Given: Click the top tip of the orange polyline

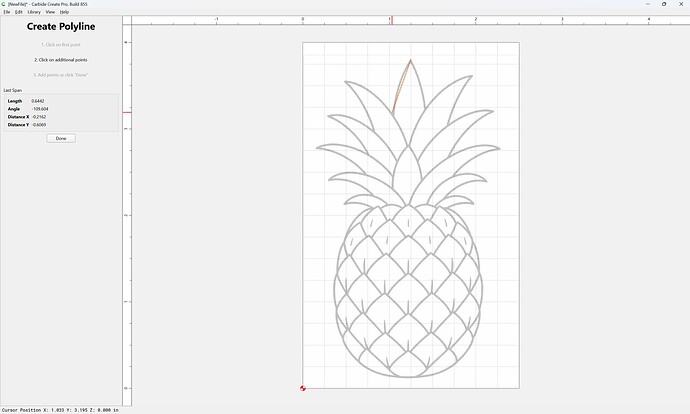Looking at the screenshot, I should [411, 60].
